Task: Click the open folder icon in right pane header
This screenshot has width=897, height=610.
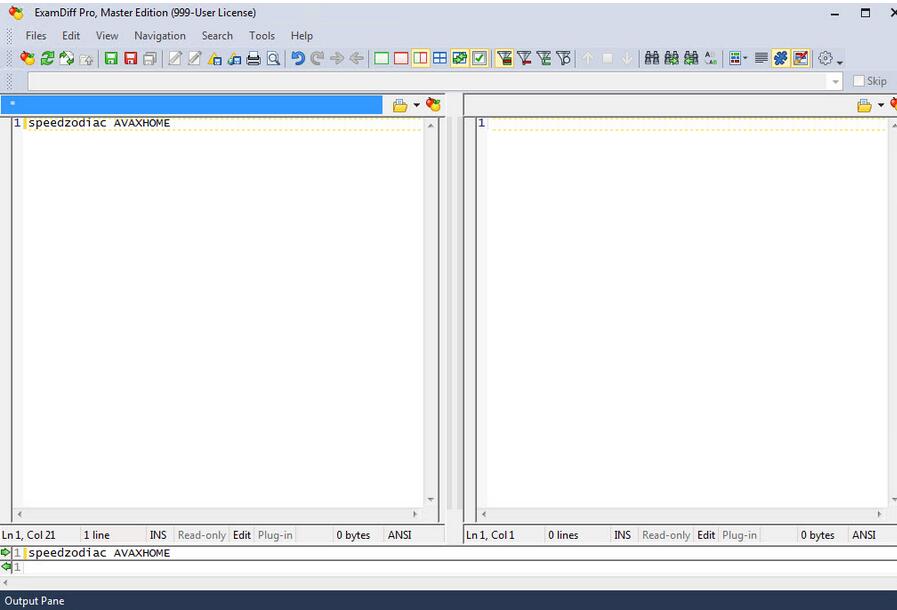Action: [864, 105]
